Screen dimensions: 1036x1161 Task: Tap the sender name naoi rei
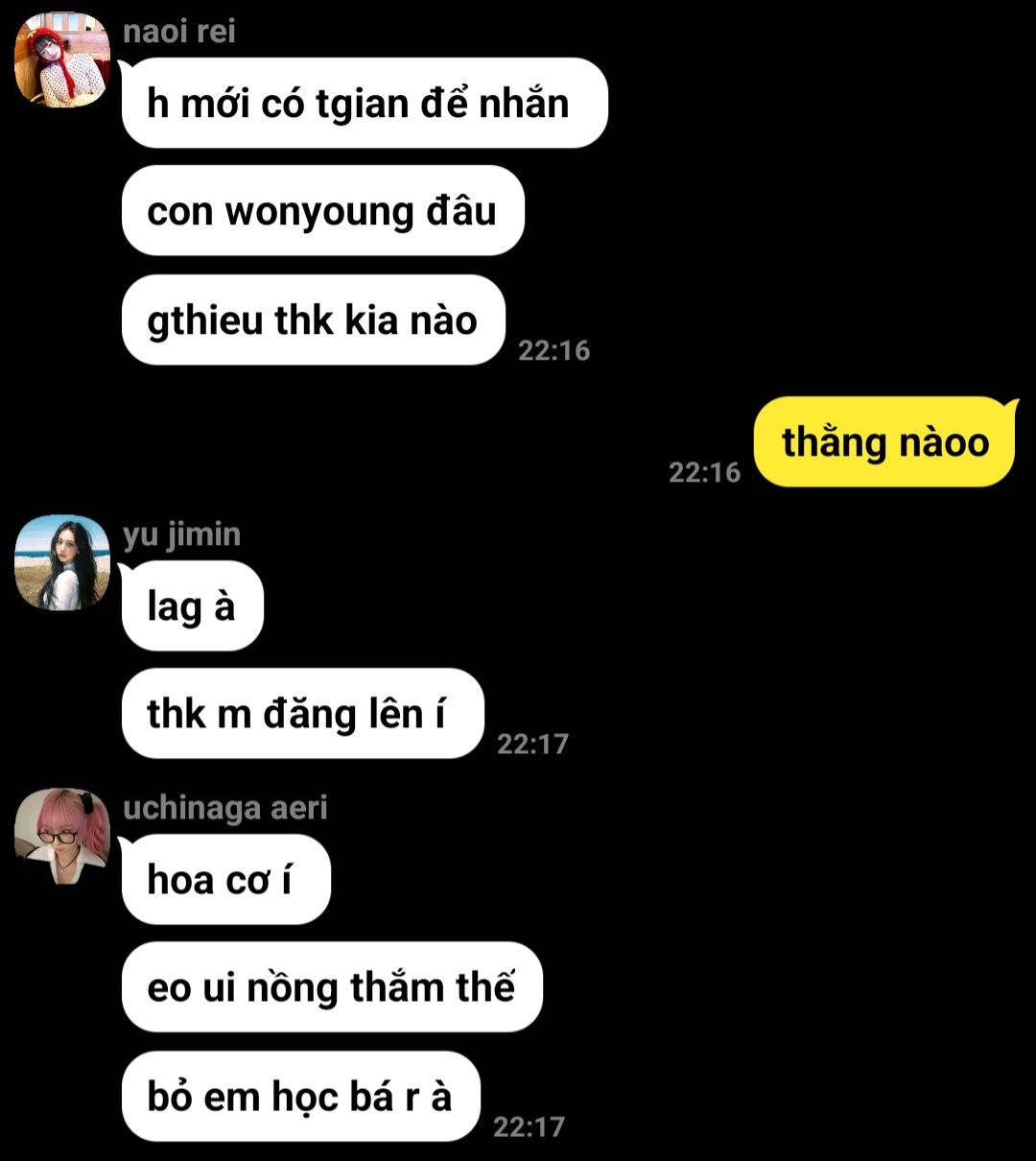pos(179,32)
